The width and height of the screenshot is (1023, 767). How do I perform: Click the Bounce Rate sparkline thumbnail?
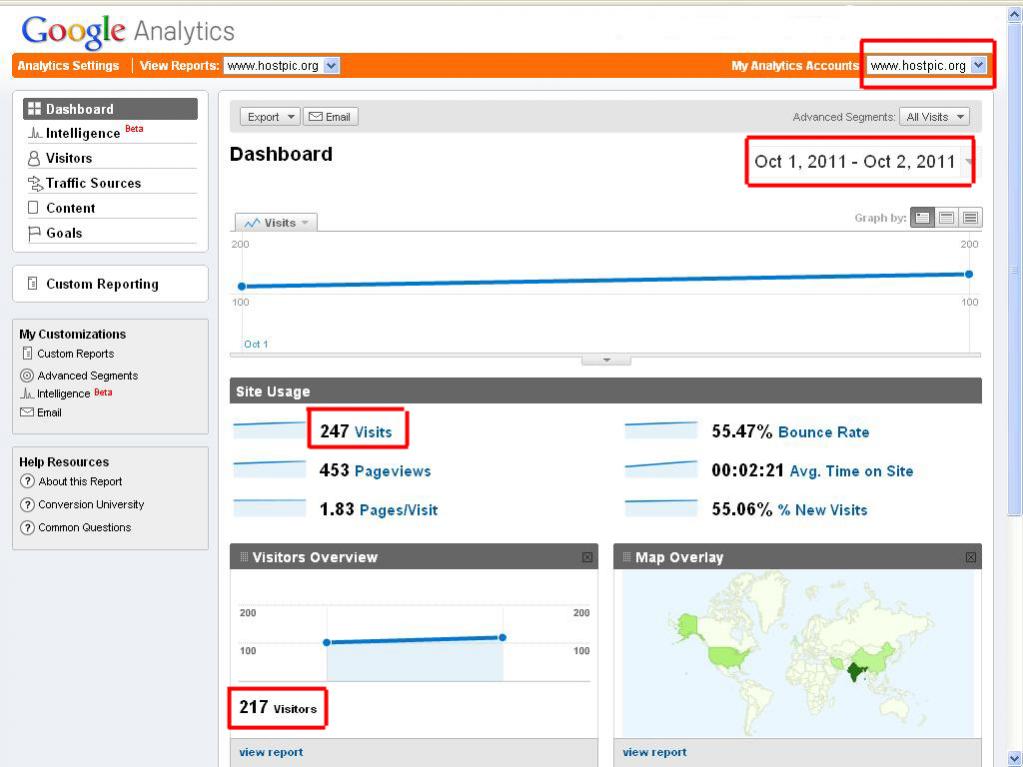[x=661, y=430]
